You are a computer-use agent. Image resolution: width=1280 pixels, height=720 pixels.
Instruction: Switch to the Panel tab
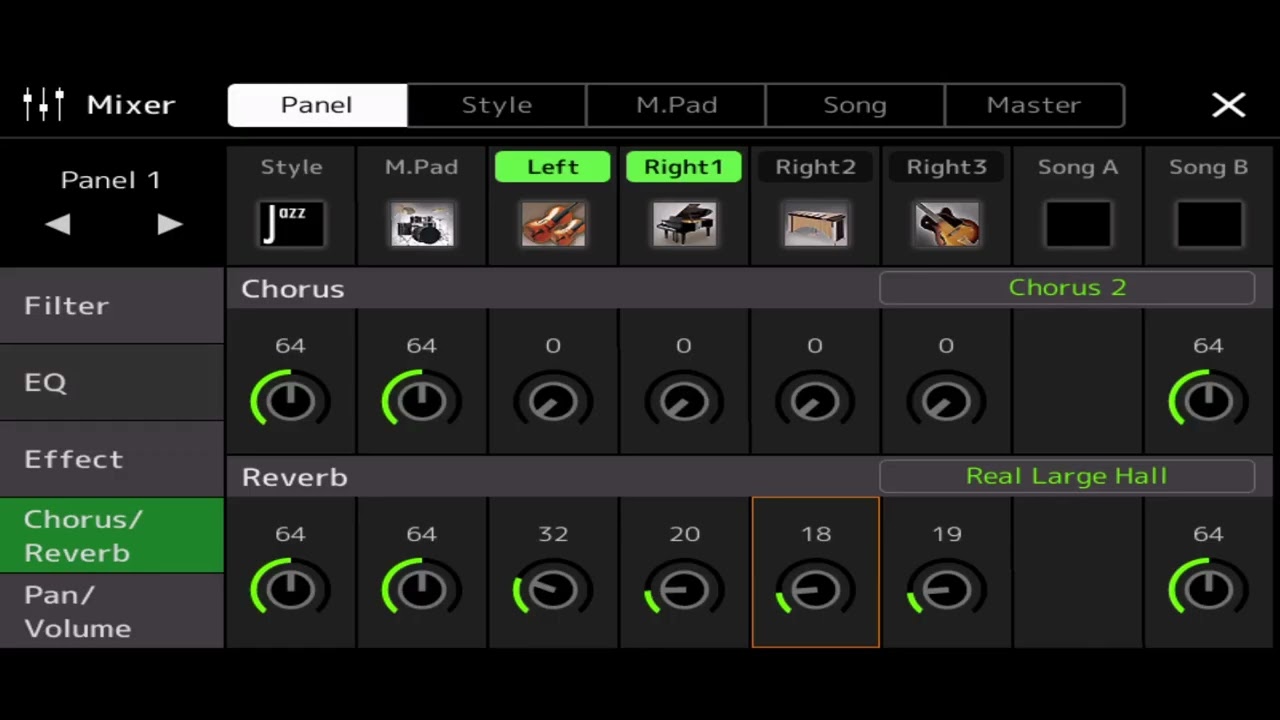pyautogui.click(x=317, y=105)
